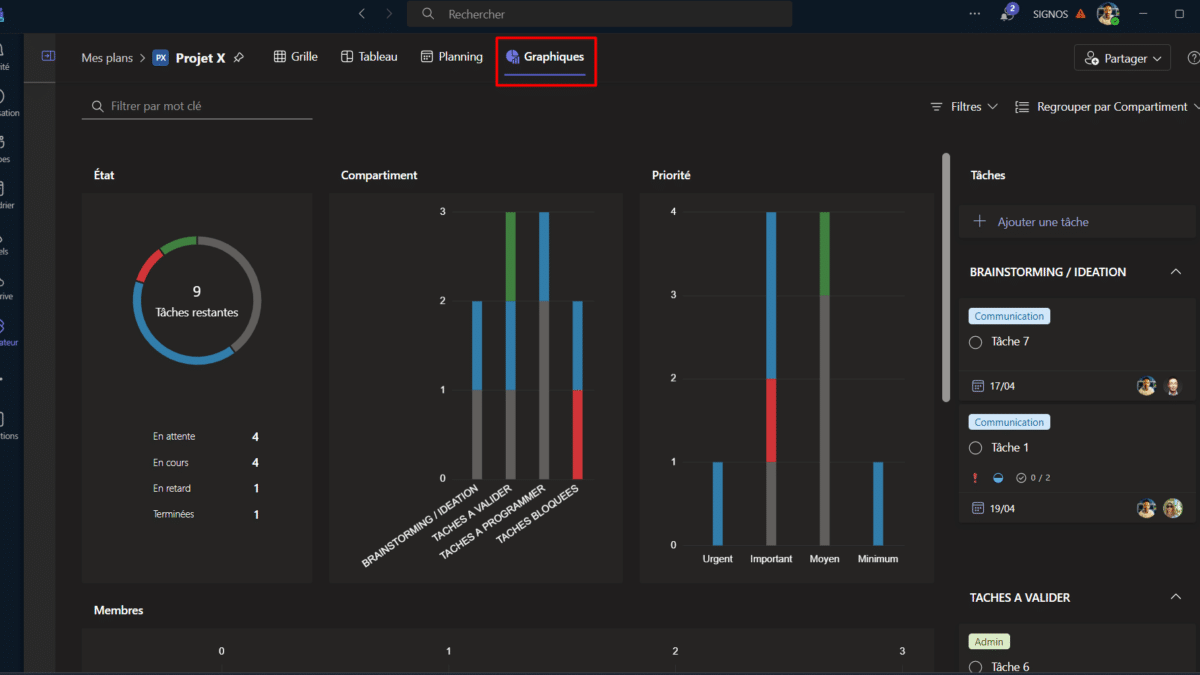Collapse the BRAINSTORMING / IDEATION section
Viewport: 1200px width, 675px height.
pos(1176,272)
